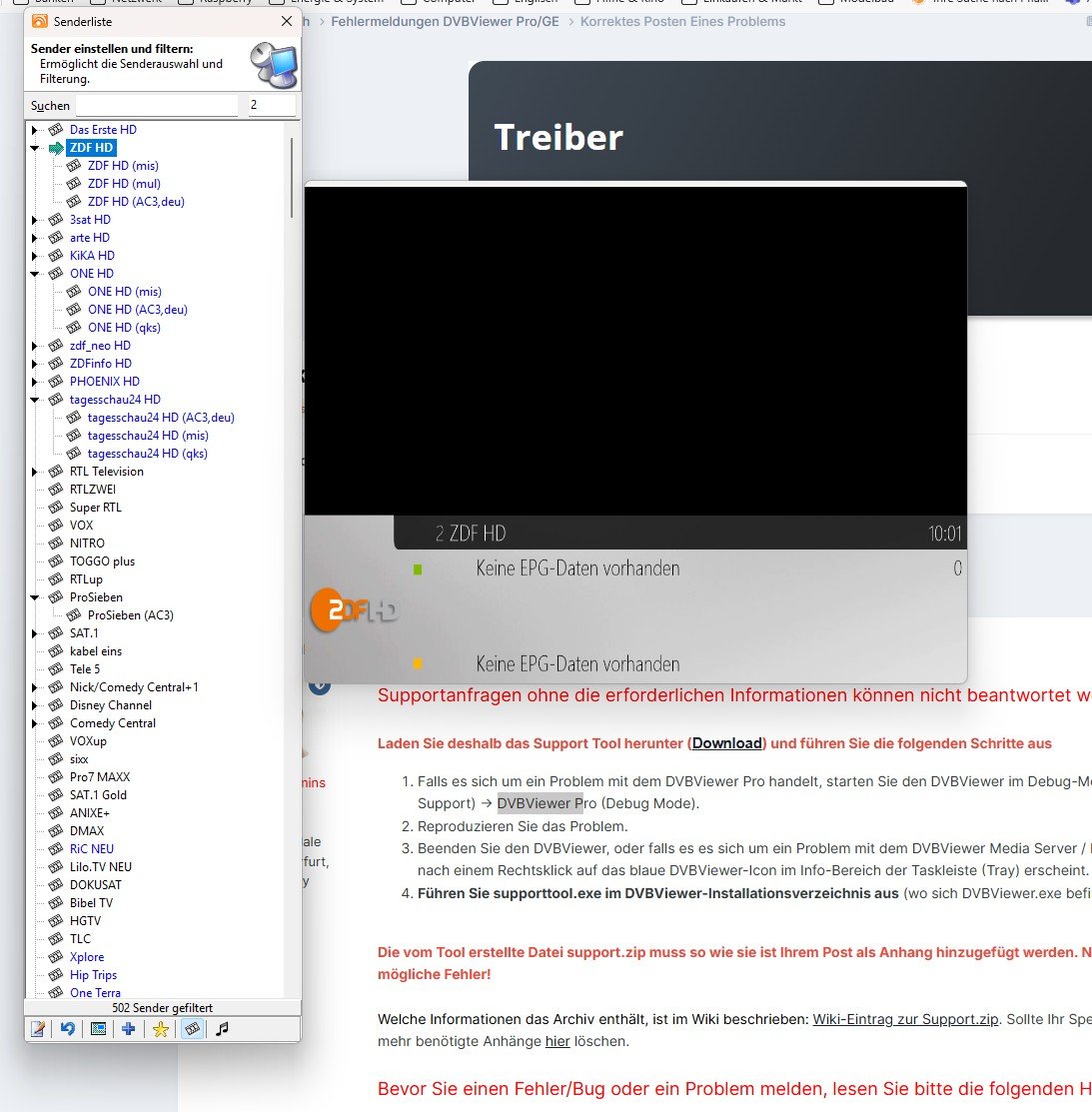
Task: Click the channel number field showing 2
Action: [x=272, y=105]
